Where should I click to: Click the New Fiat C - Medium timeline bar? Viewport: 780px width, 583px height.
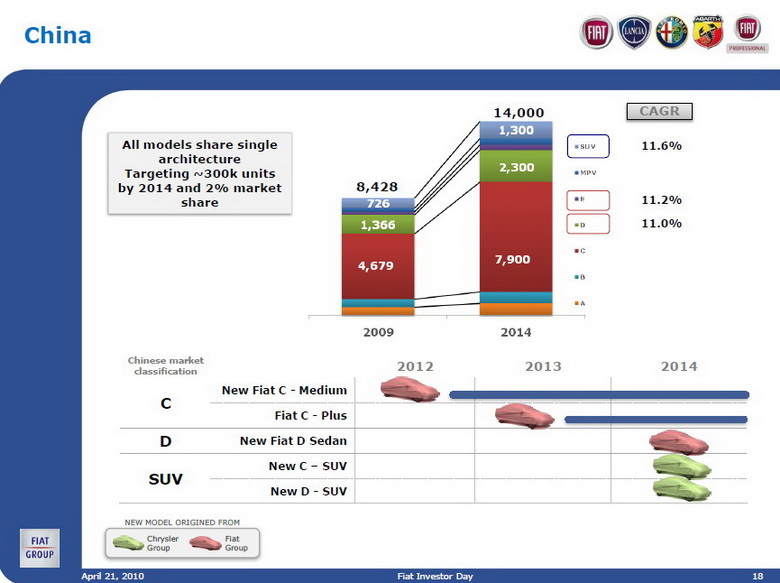coord(599,395)
